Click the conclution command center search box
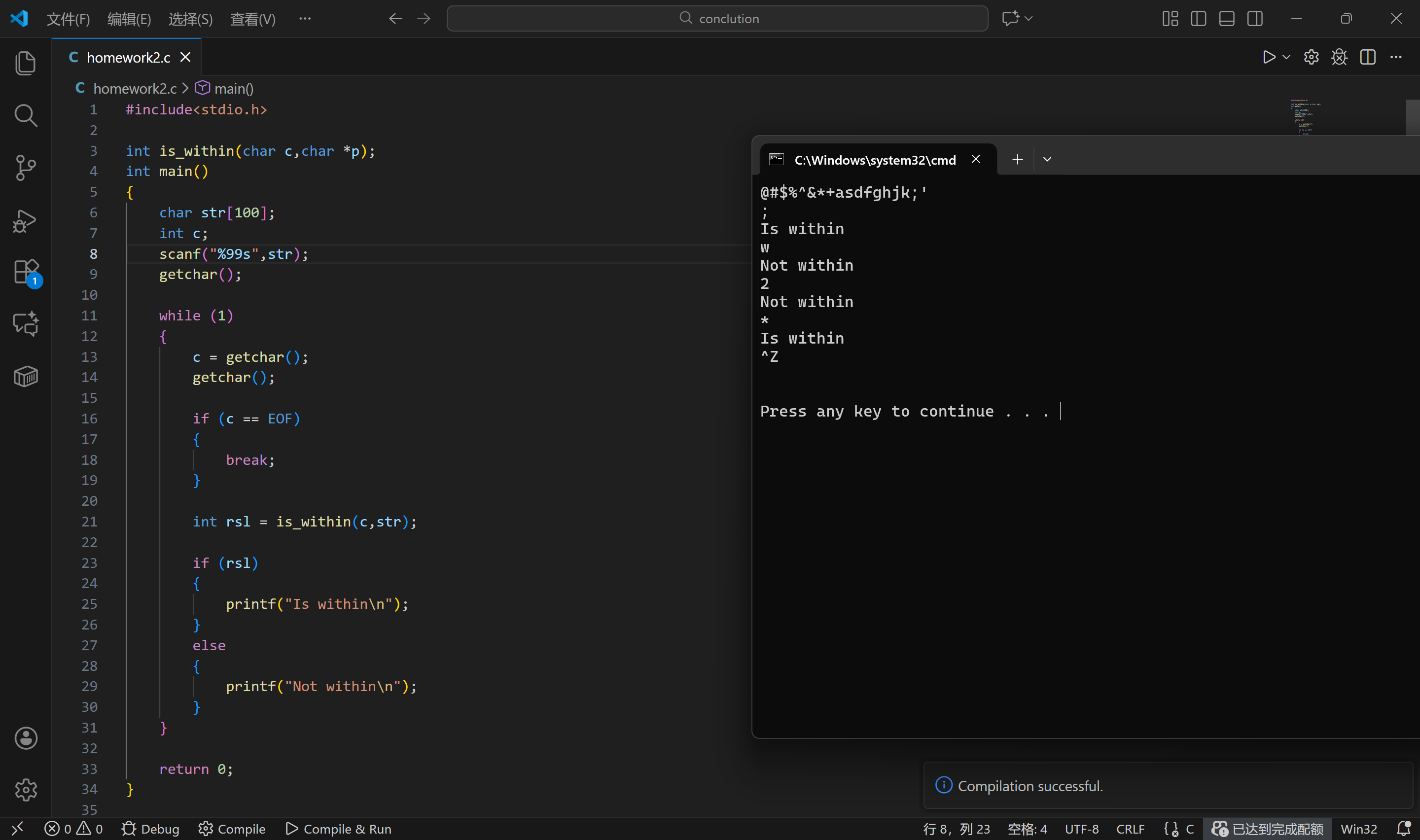Viewport: 1420px width, 840px height. [x=717, y=19]
